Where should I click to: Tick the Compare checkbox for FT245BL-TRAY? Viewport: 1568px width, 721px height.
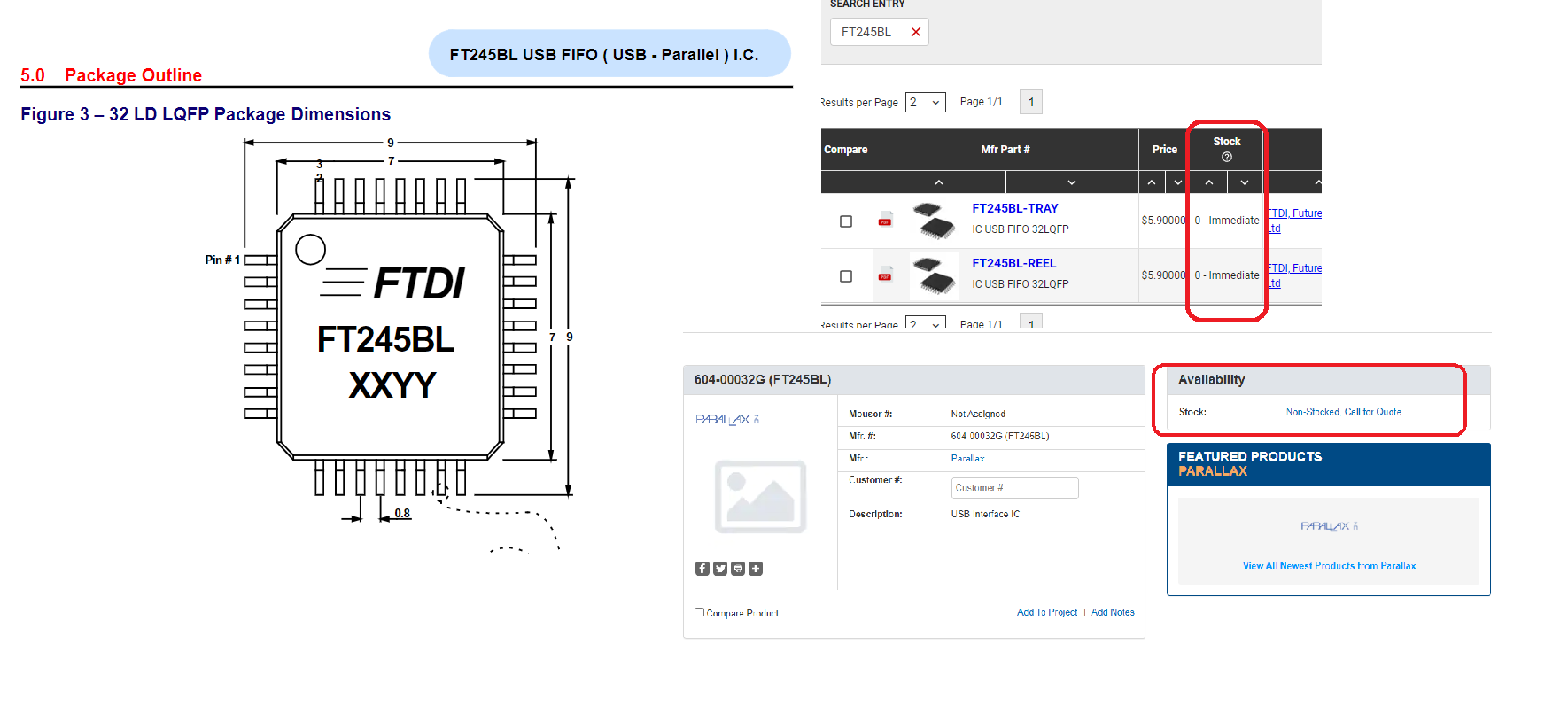click(x=846, y=221)
